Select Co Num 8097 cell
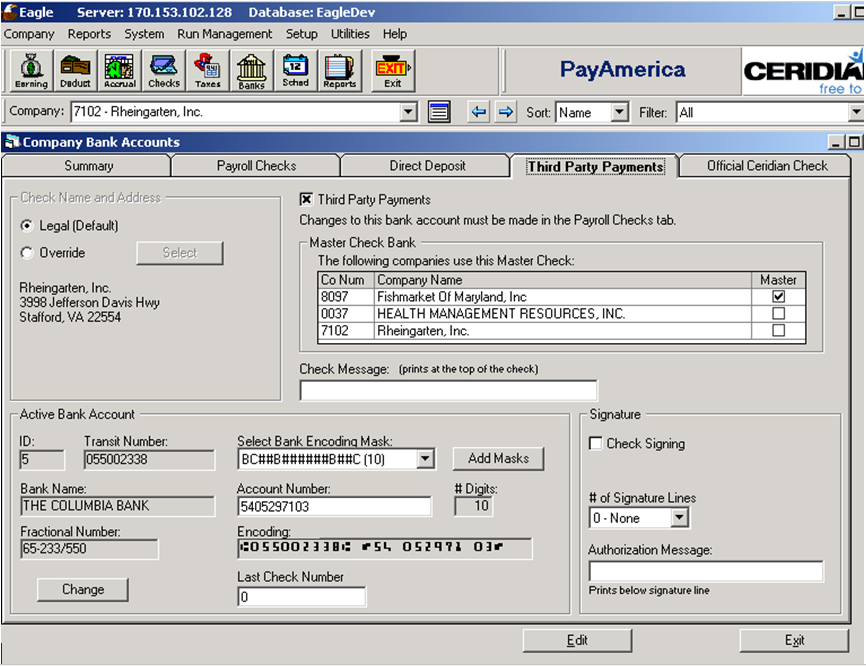Screen dimensions: 866x666 click(x=347, y=297)
